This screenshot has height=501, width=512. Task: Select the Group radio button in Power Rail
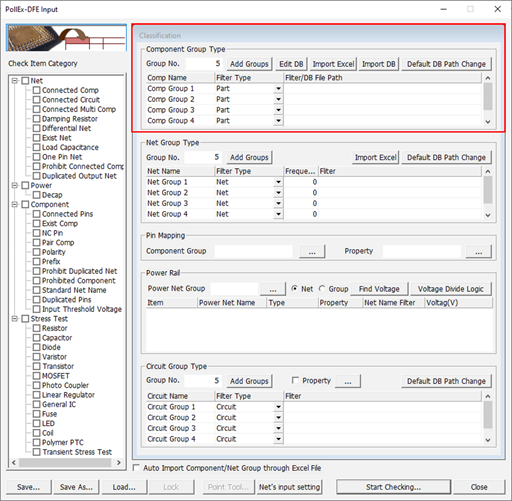(x=322, y=289)
